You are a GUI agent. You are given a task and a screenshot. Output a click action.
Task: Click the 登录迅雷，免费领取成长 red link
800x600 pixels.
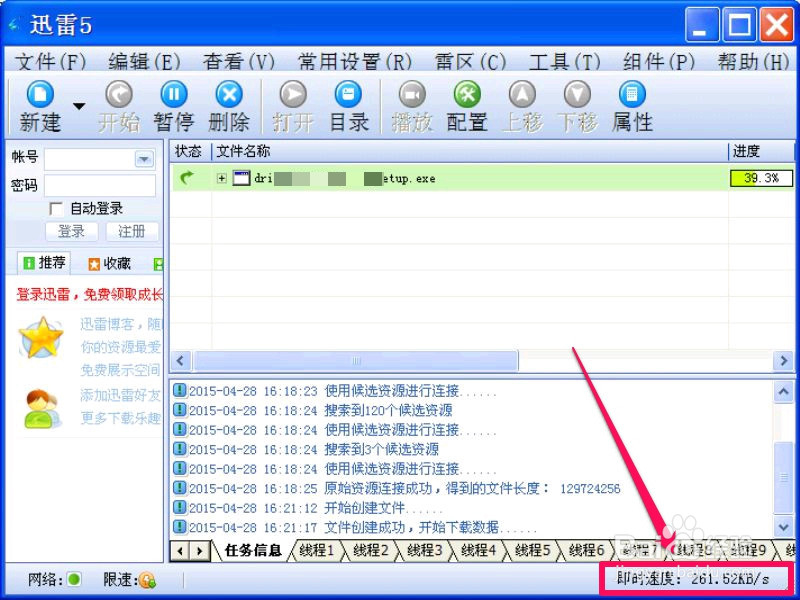(89, 294)
